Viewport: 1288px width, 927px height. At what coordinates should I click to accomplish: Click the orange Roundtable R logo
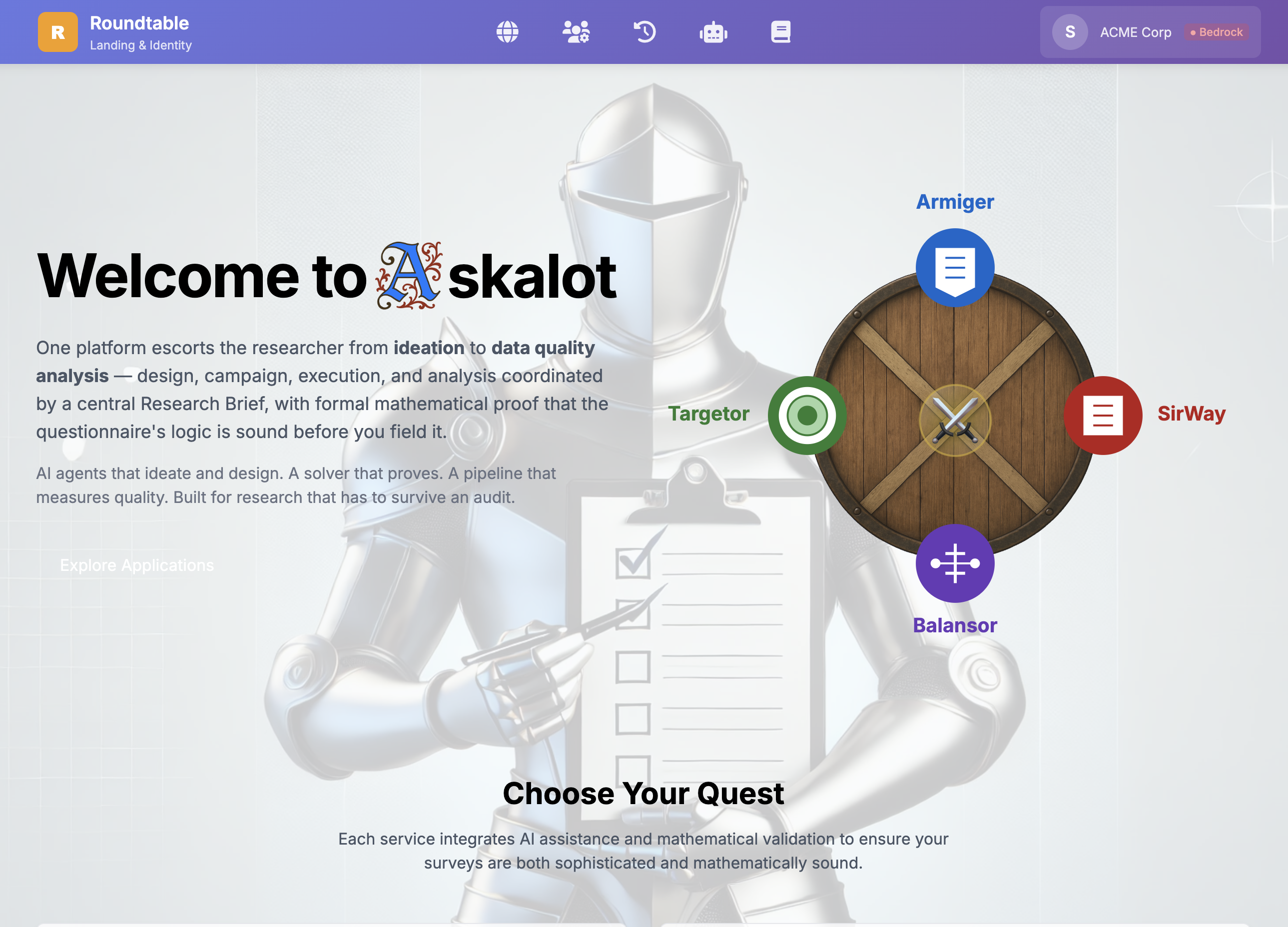(x=58, y=32)
